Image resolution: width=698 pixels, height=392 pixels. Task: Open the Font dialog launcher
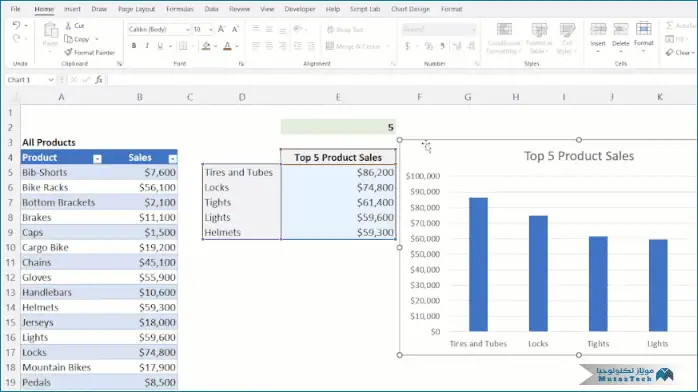coord(241,64)
